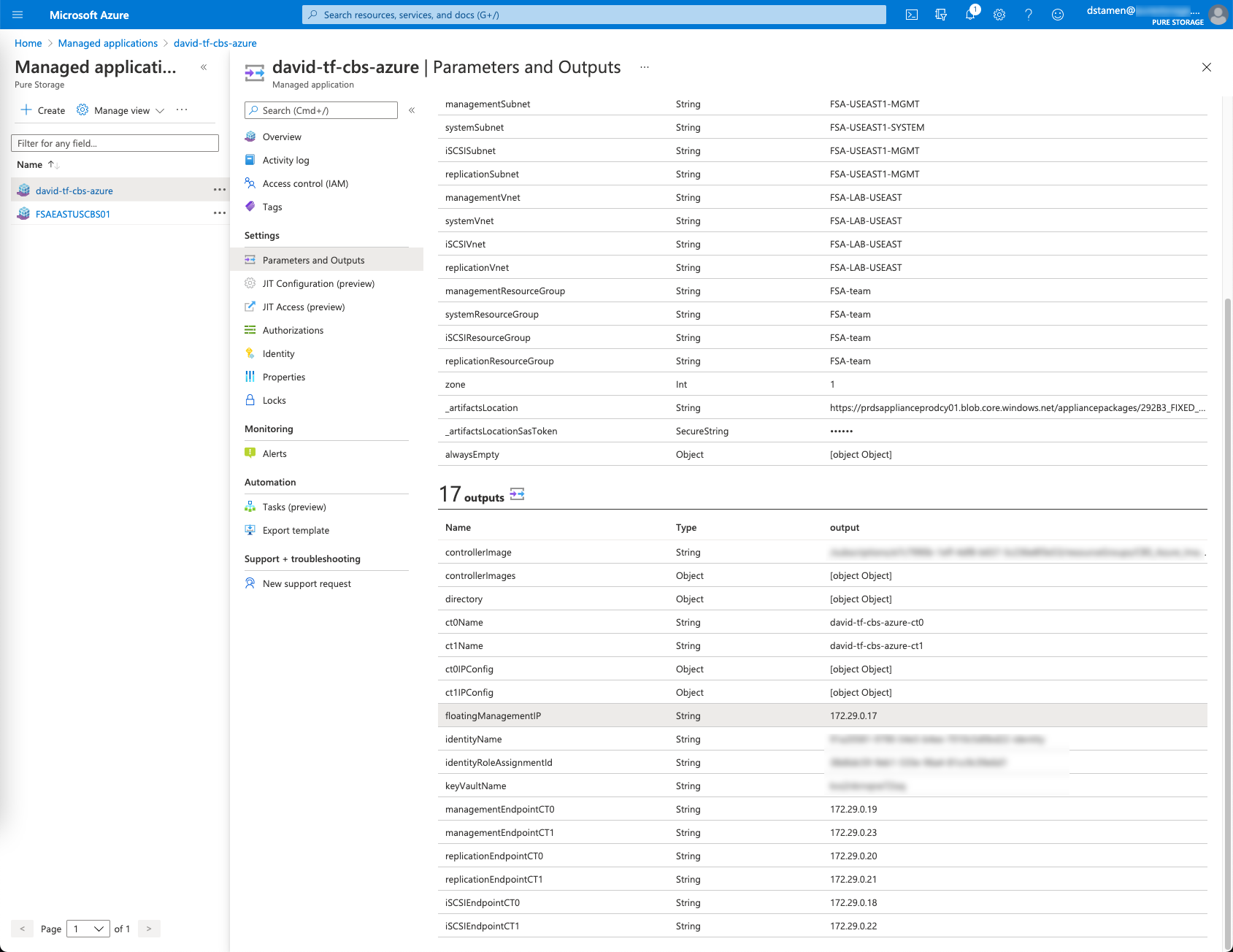
Task: Open context menu for FSAEASTUSCBS01 row
Action: [219, 213]
